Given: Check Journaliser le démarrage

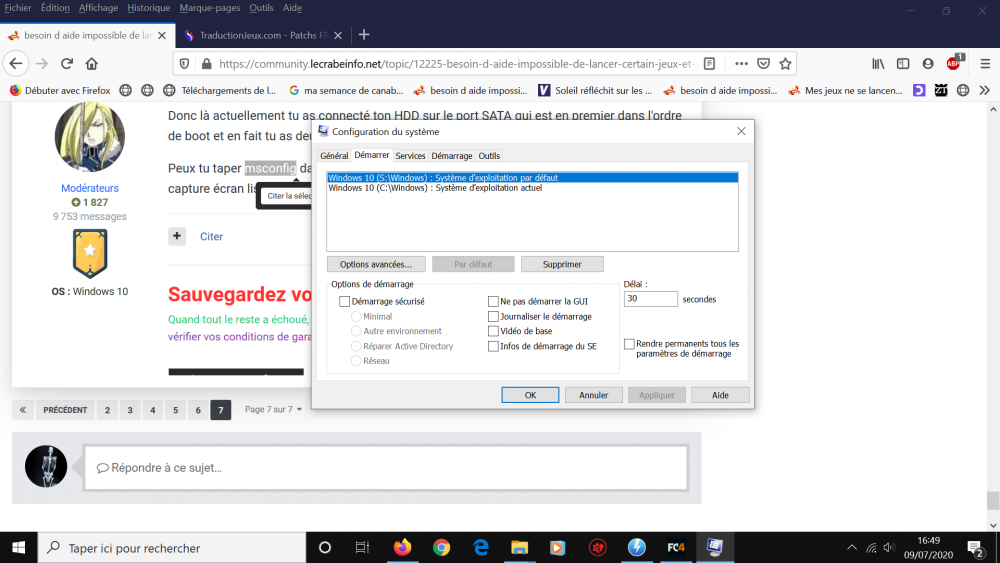Looking at the screenshot, I should pyautogui.click(x=493, y=316).
